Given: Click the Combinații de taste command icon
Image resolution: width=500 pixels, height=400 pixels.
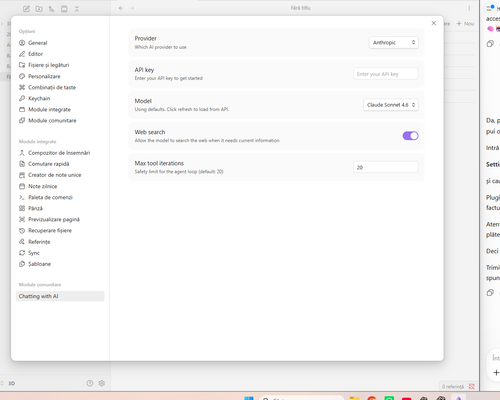Looking at the screenshot, I should (22, 87).
